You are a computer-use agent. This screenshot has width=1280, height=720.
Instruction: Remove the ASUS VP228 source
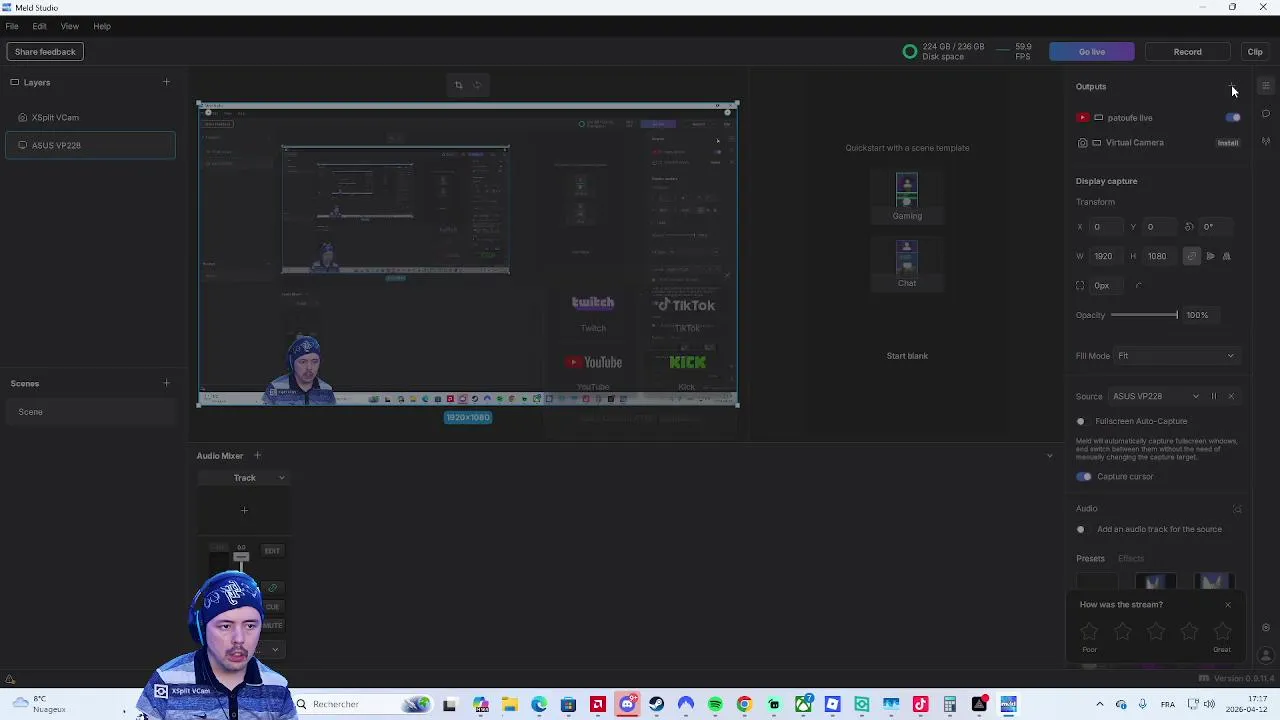click(x=1231, y=396)
